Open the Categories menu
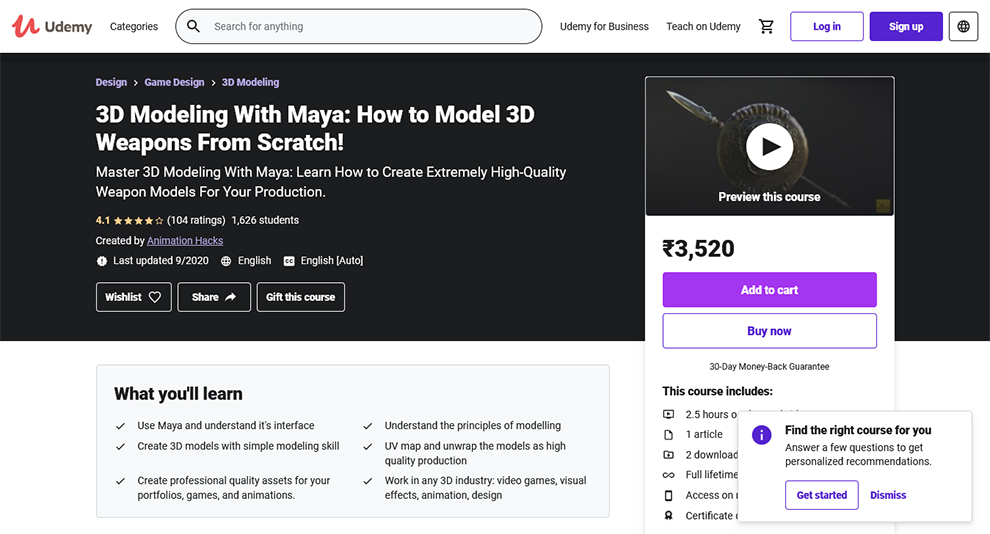Screen dimensions: 990x534 coord(134,27)
